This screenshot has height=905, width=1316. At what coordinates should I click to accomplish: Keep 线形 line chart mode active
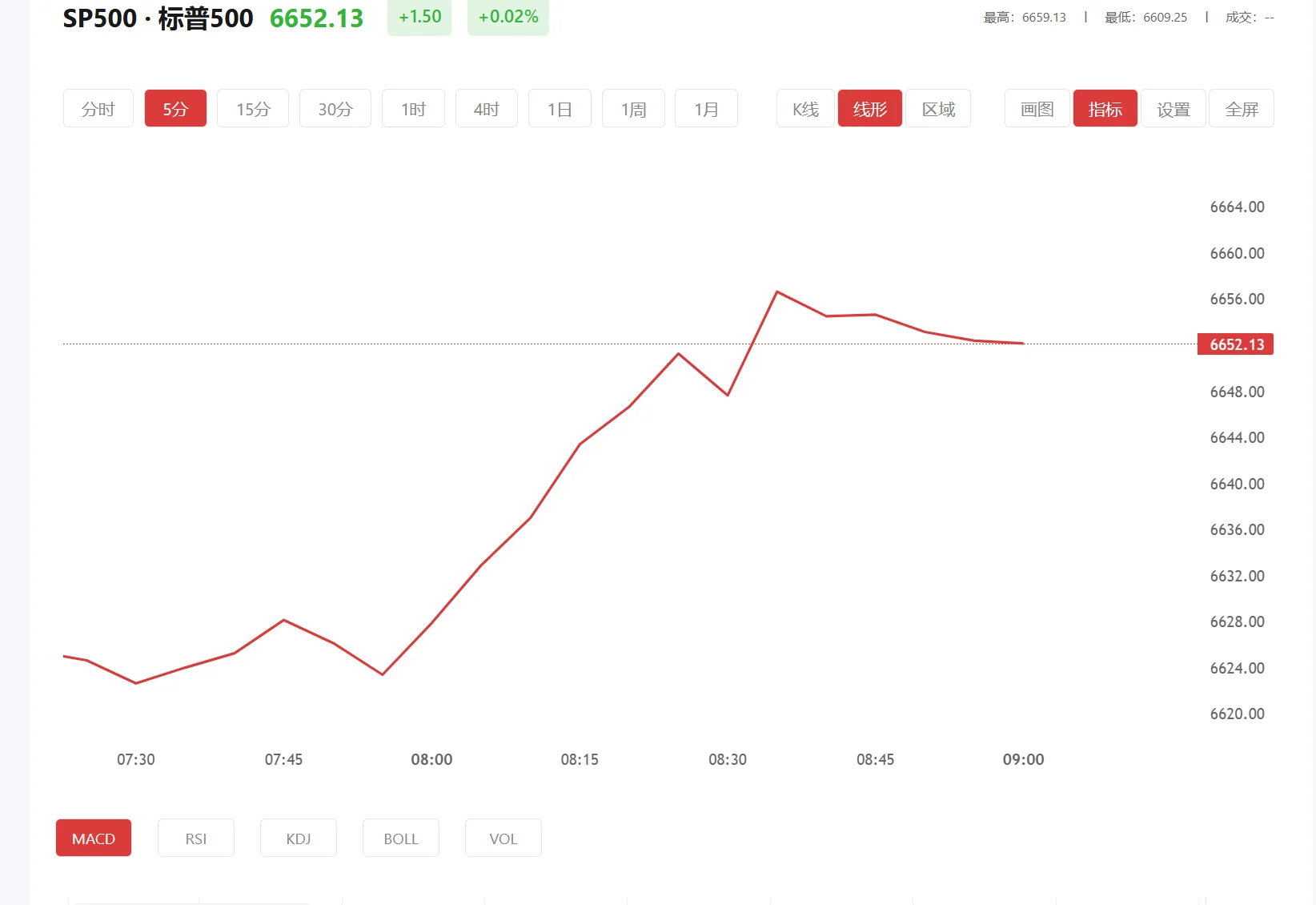(869, 108)
